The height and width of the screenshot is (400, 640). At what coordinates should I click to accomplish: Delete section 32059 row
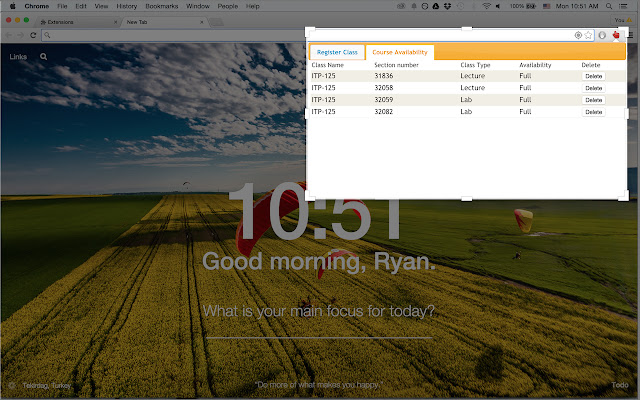tap(593, 100)
